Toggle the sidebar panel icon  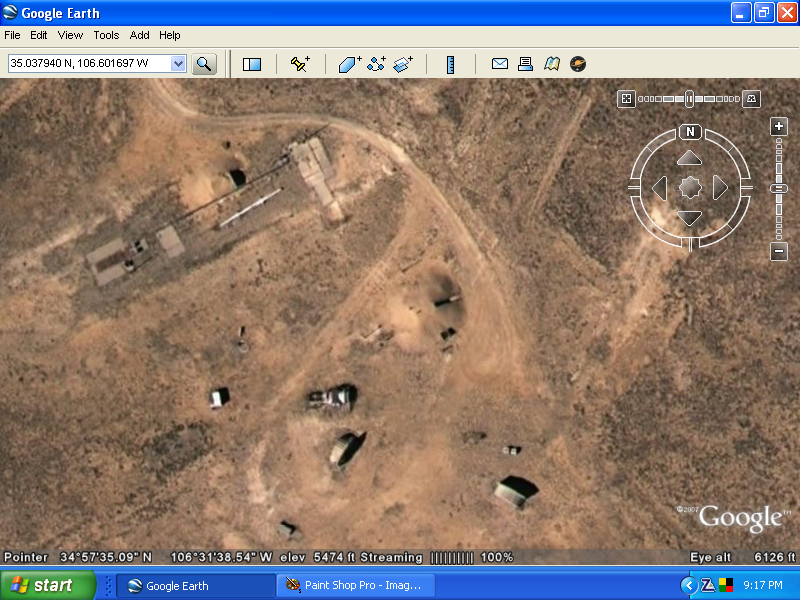point(252,64)
